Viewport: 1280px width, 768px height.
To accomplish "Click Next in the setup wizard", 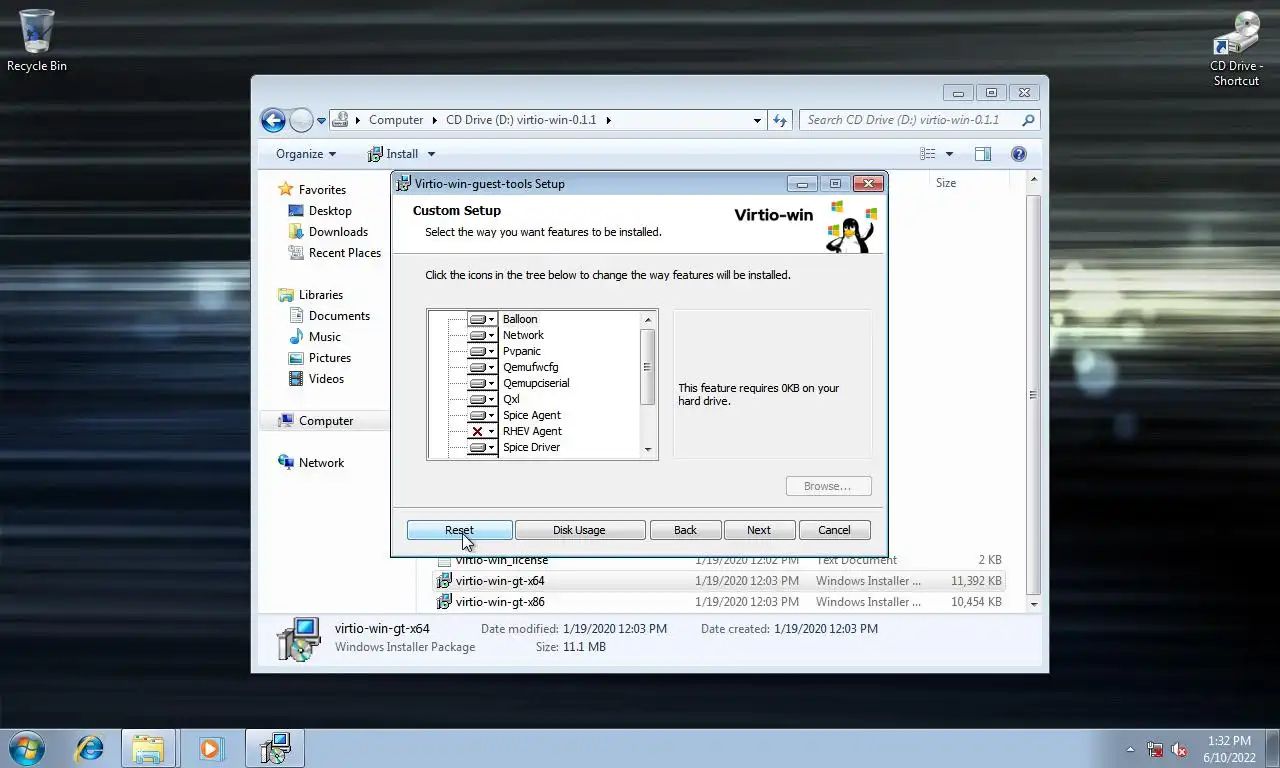I will pos(759,530).
